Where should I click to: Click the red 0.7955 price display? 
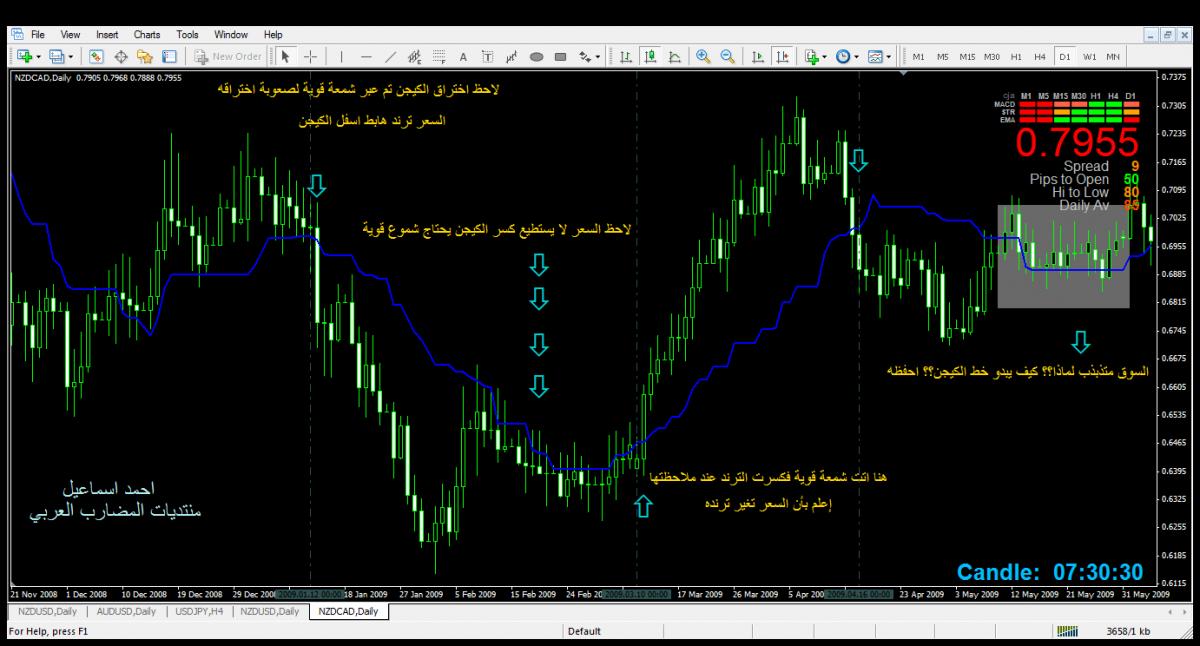(1077, 141)
